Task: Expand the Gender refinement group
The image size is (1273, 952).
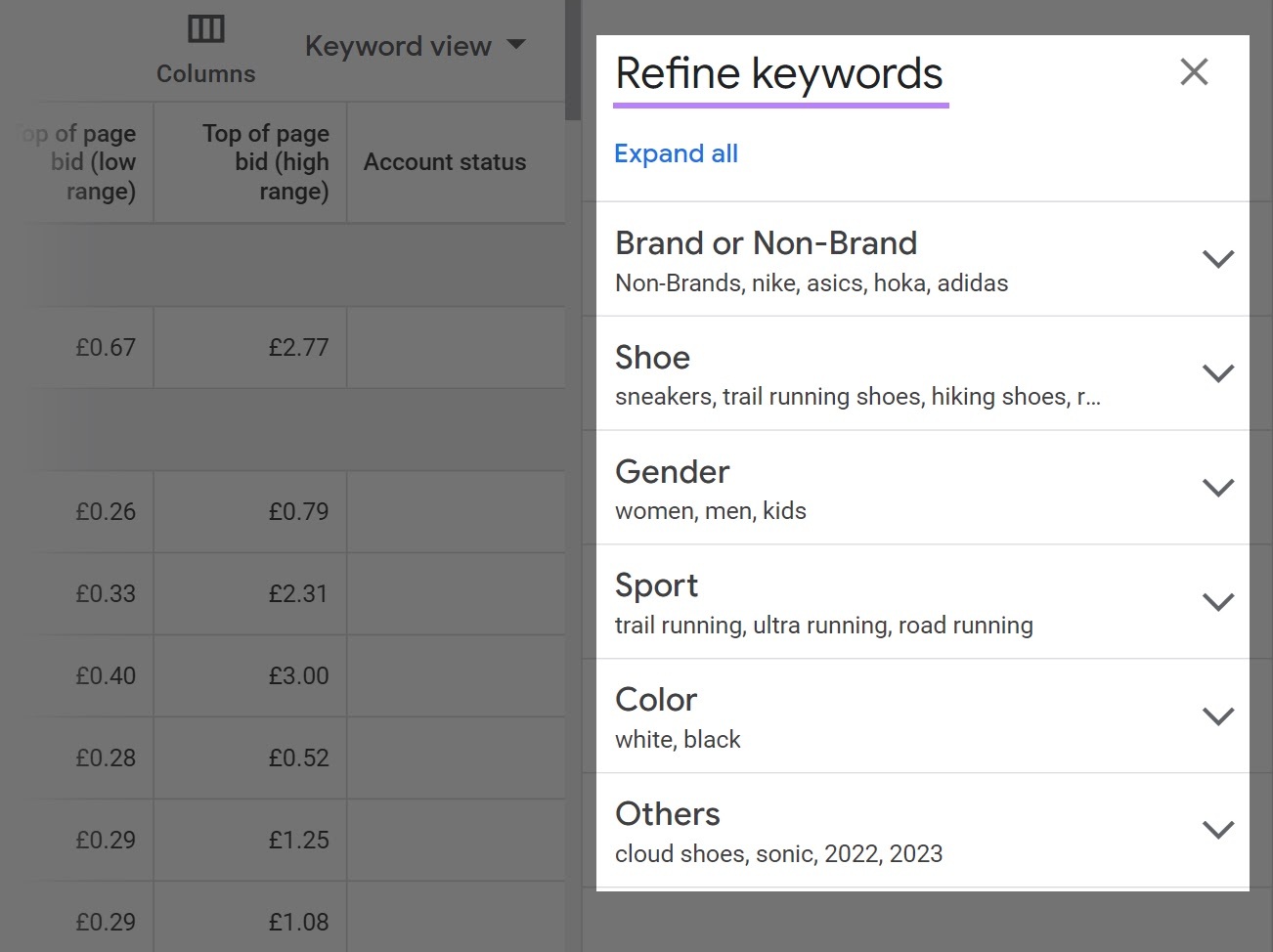Action: click(x=1217, y=488)
